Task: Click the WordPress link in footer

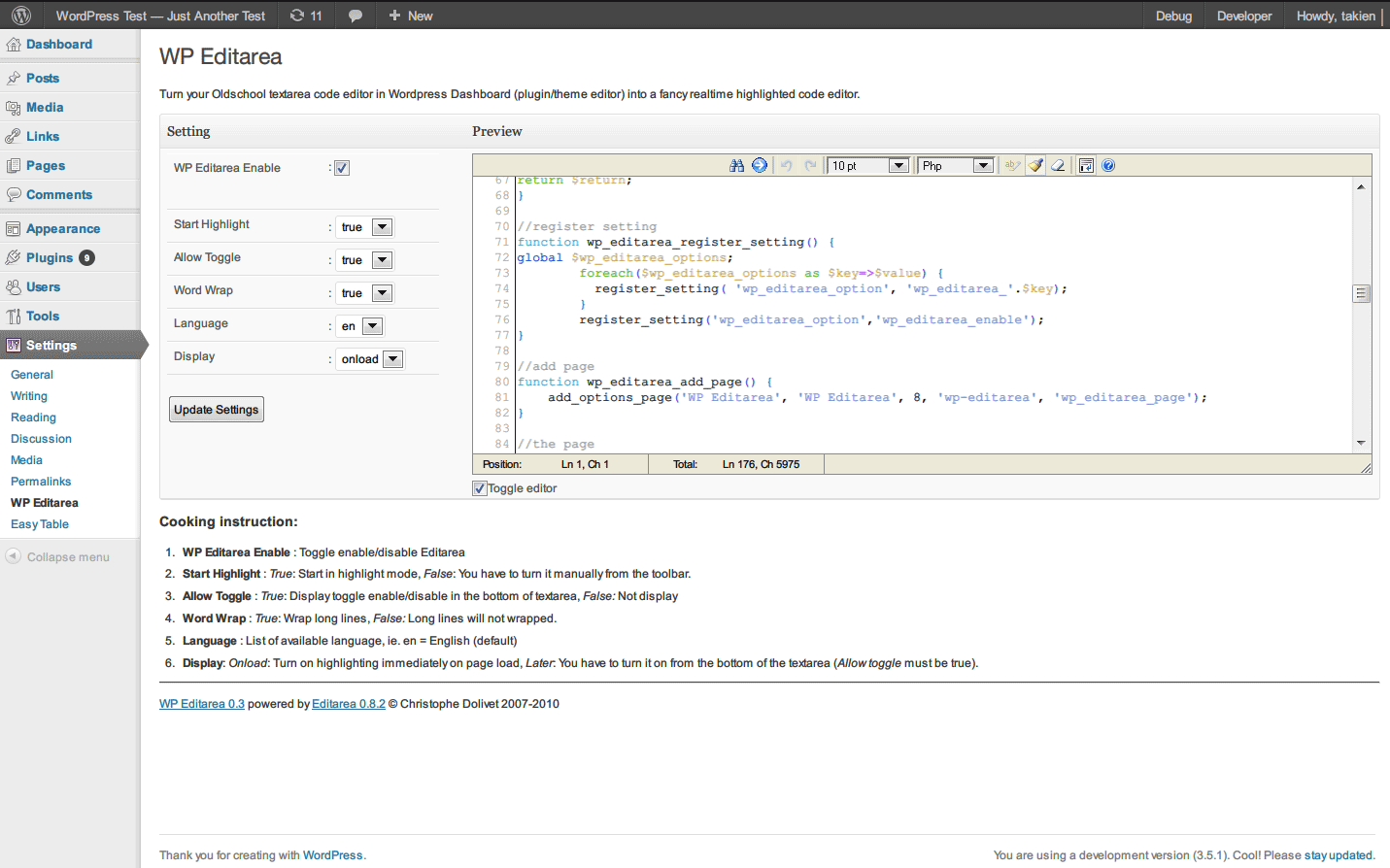Action: (333, 855)
